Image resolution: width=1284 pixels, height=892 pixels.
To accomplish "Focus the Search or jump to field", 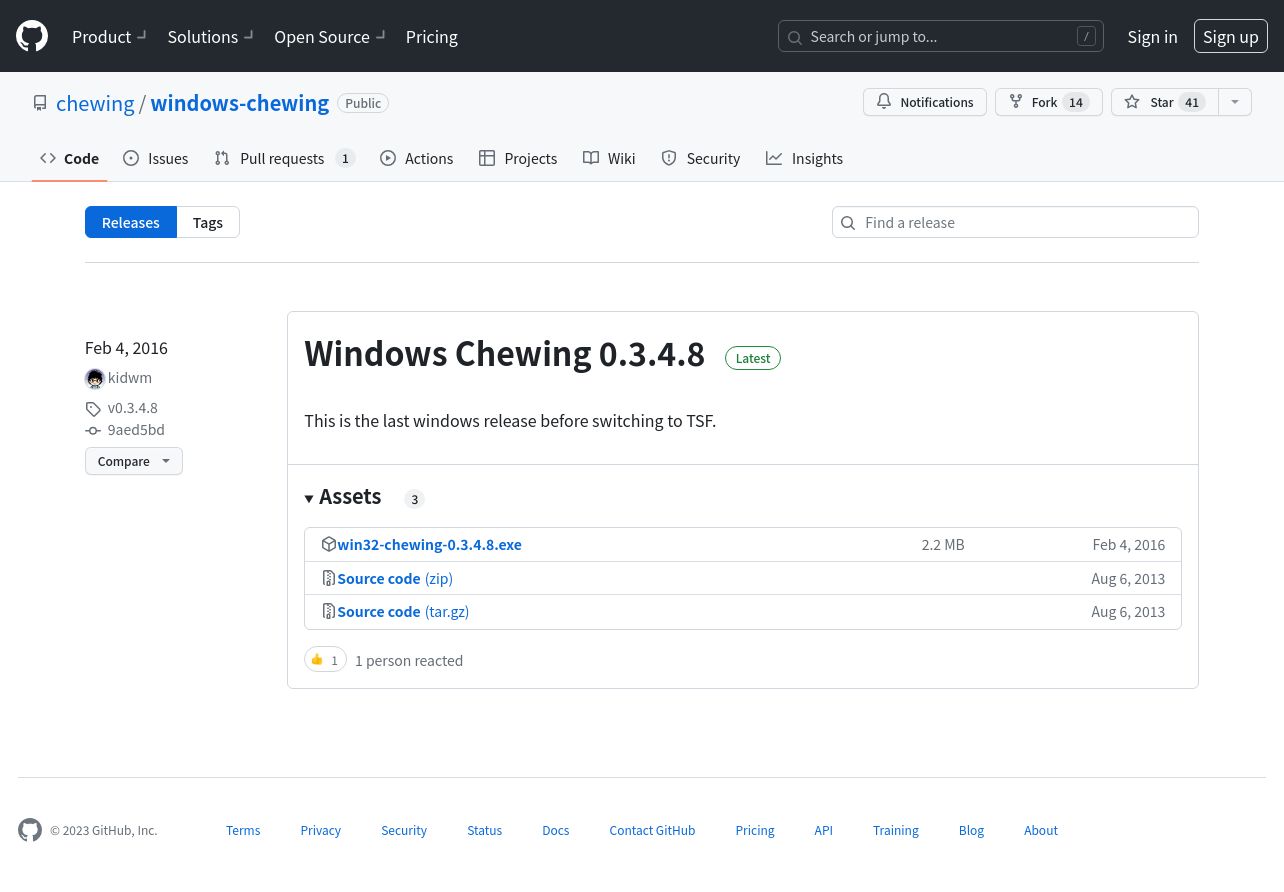I will coord(941,37).
